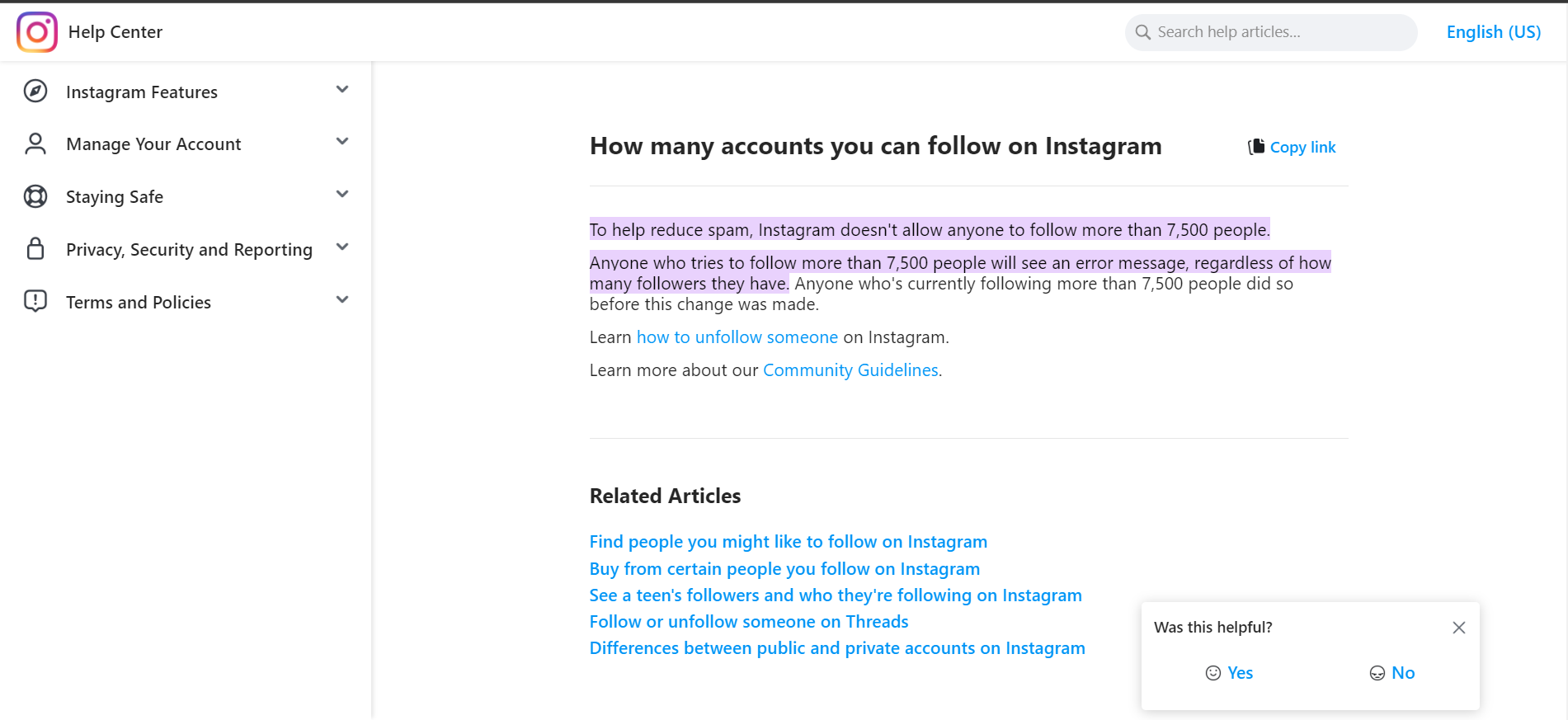Click the person icon beside Manage Your Account
This screenshot has width=1568, height=720.
point(35,144)
